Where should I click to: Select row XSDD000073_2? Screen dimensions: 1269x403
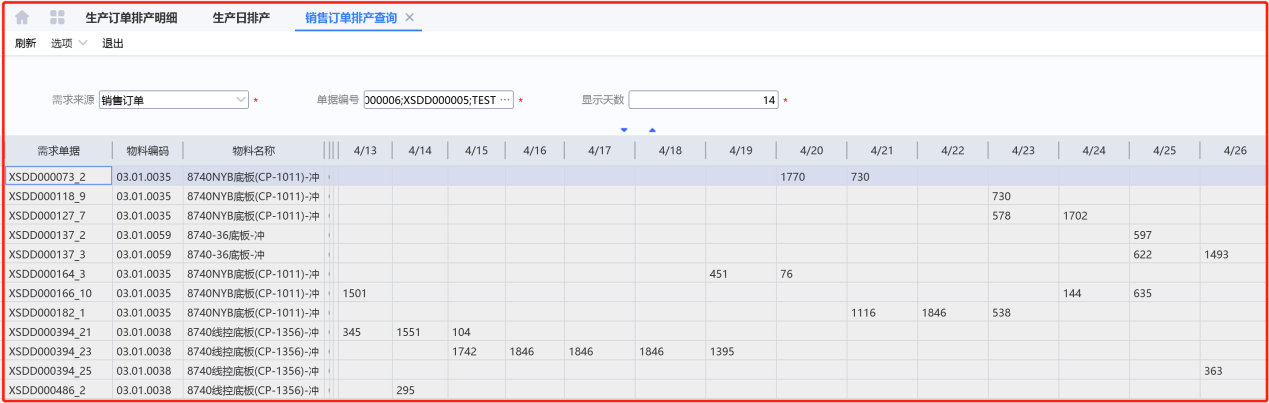[636, 176]
